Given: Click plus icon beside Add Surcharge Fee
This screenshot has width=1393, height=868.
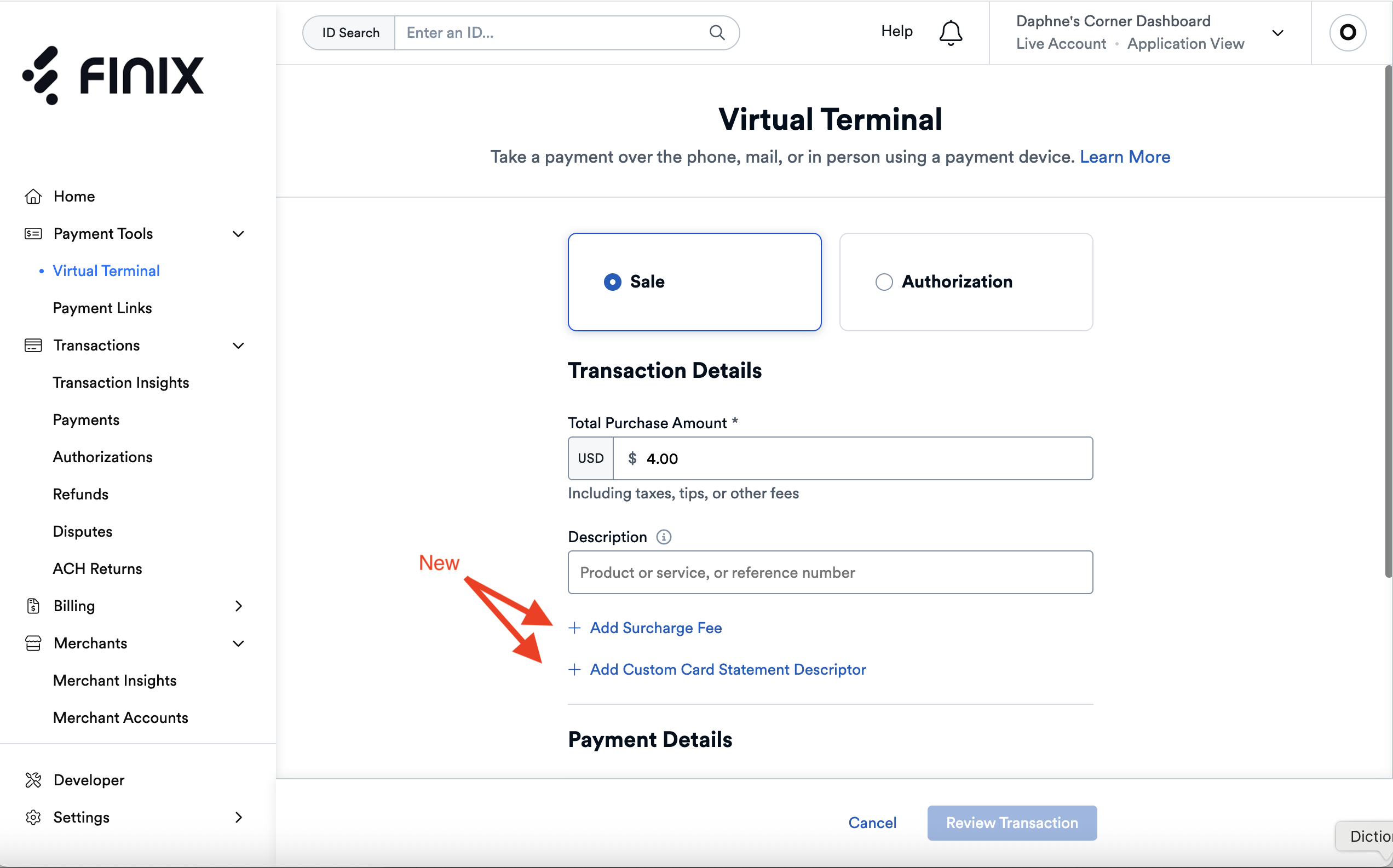Looking at the screenshot, I should coord(574,628).
